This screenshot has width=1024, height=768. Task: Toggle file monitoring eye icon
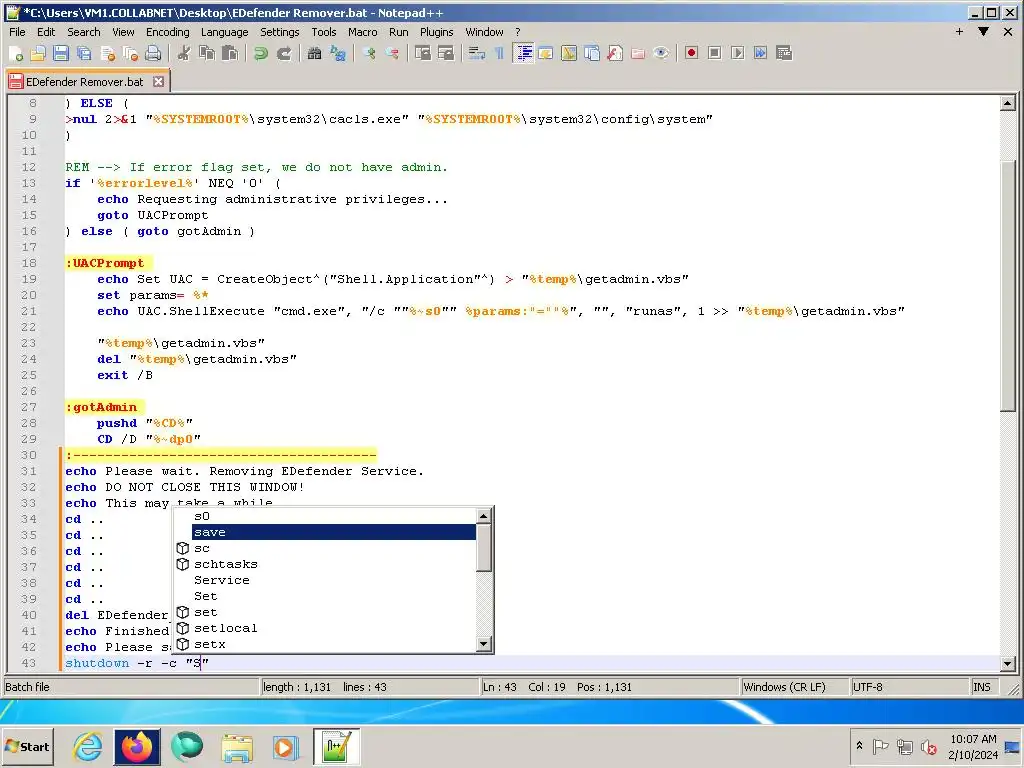tap(661, 54)
